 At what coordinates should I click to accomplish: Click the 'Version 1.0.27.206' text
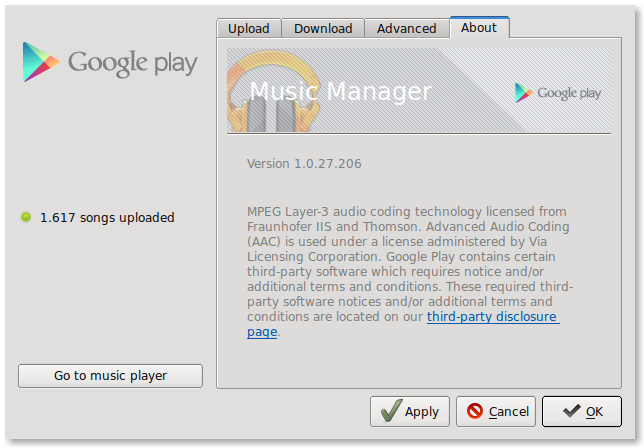[x=304, y=164]
